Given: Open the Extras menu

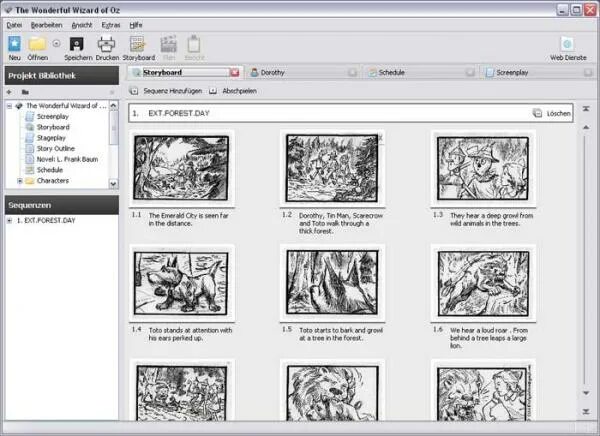Looking at the screenshot, I should (111, 25).
